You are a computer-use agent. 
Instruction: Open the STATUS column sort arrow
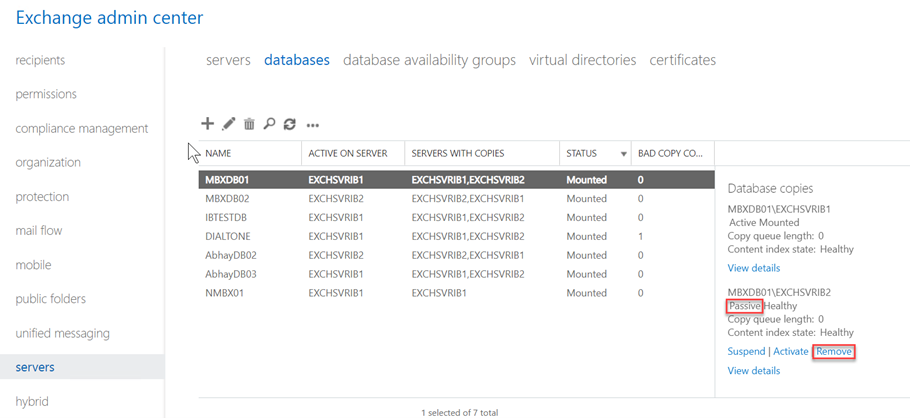(624, 154)
